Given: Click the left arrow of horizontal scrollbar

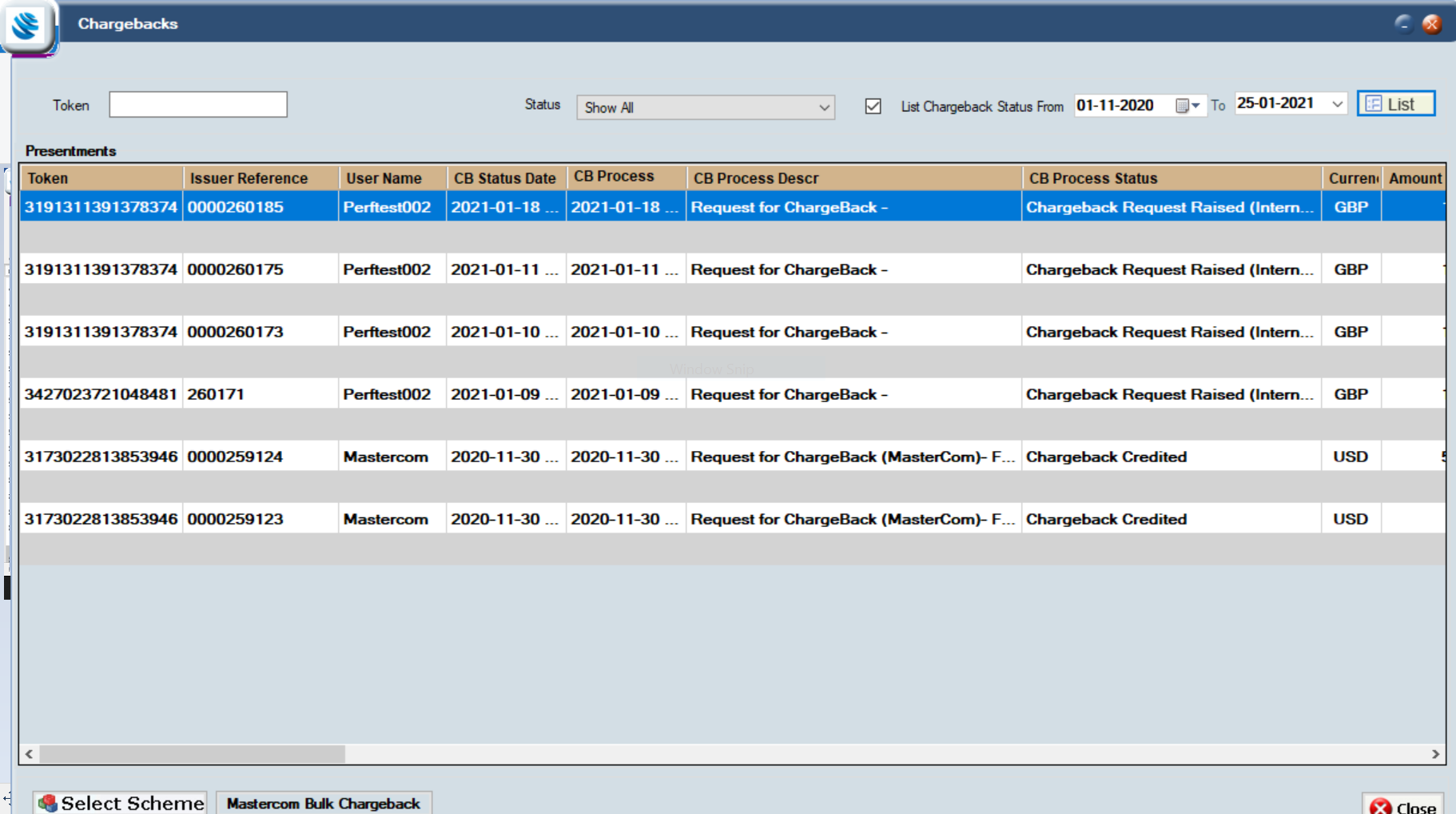Looking at the screenshot, I should click(x=30, y=754).
